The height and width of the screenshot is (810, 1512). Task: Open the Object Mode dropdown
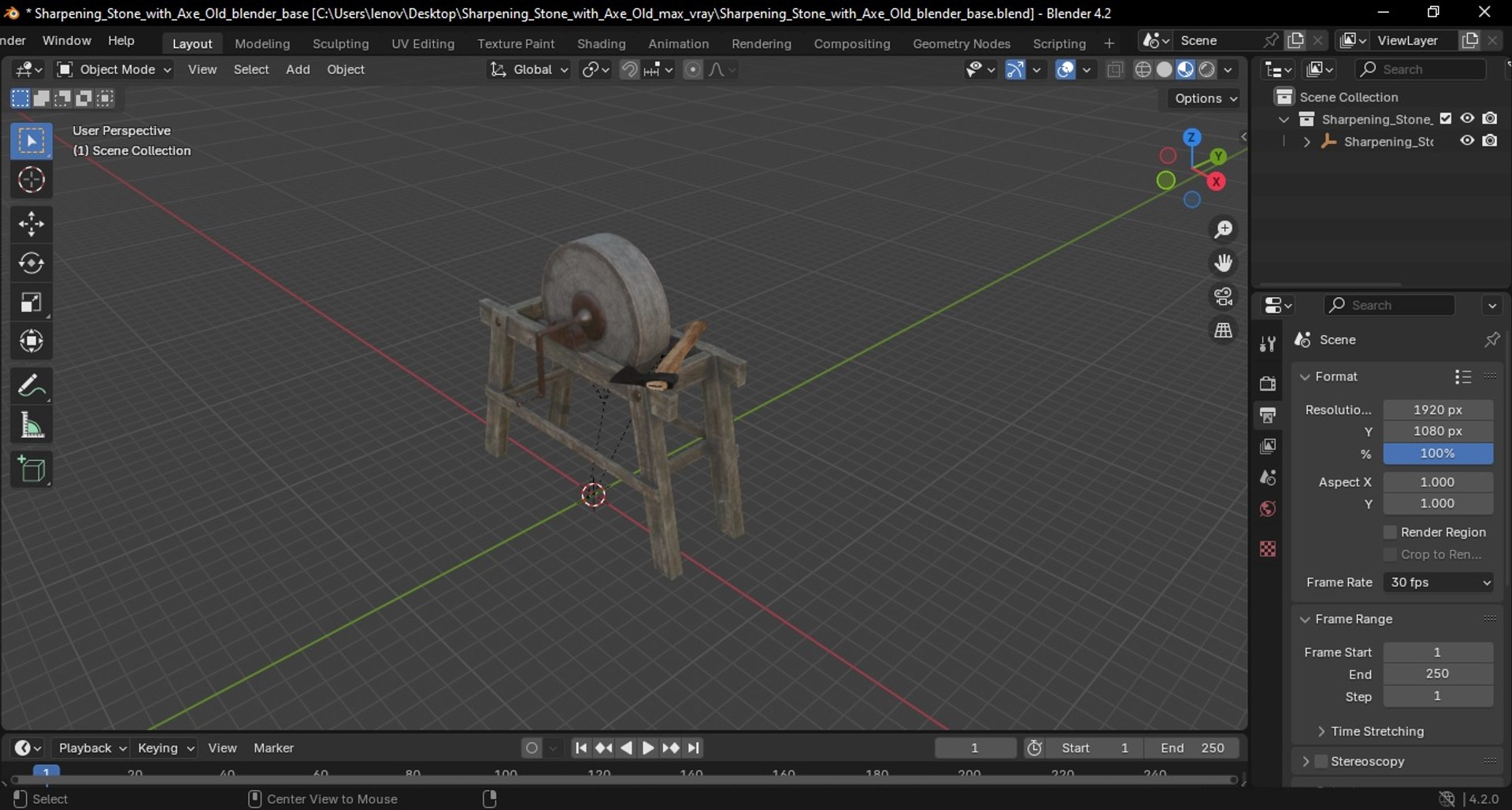[x=115, y=69]
